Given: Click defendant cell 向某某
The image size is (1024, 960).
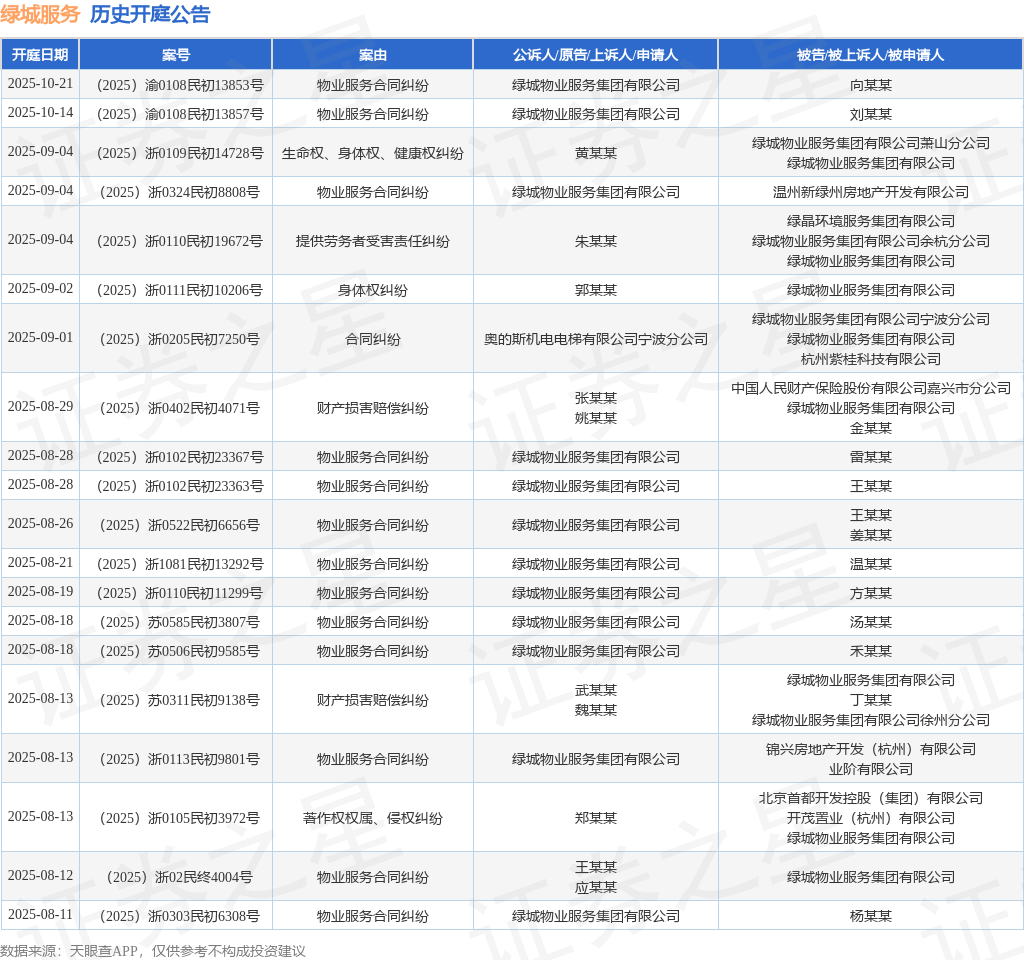Looking at the screenshot, I should coord(871,85).
